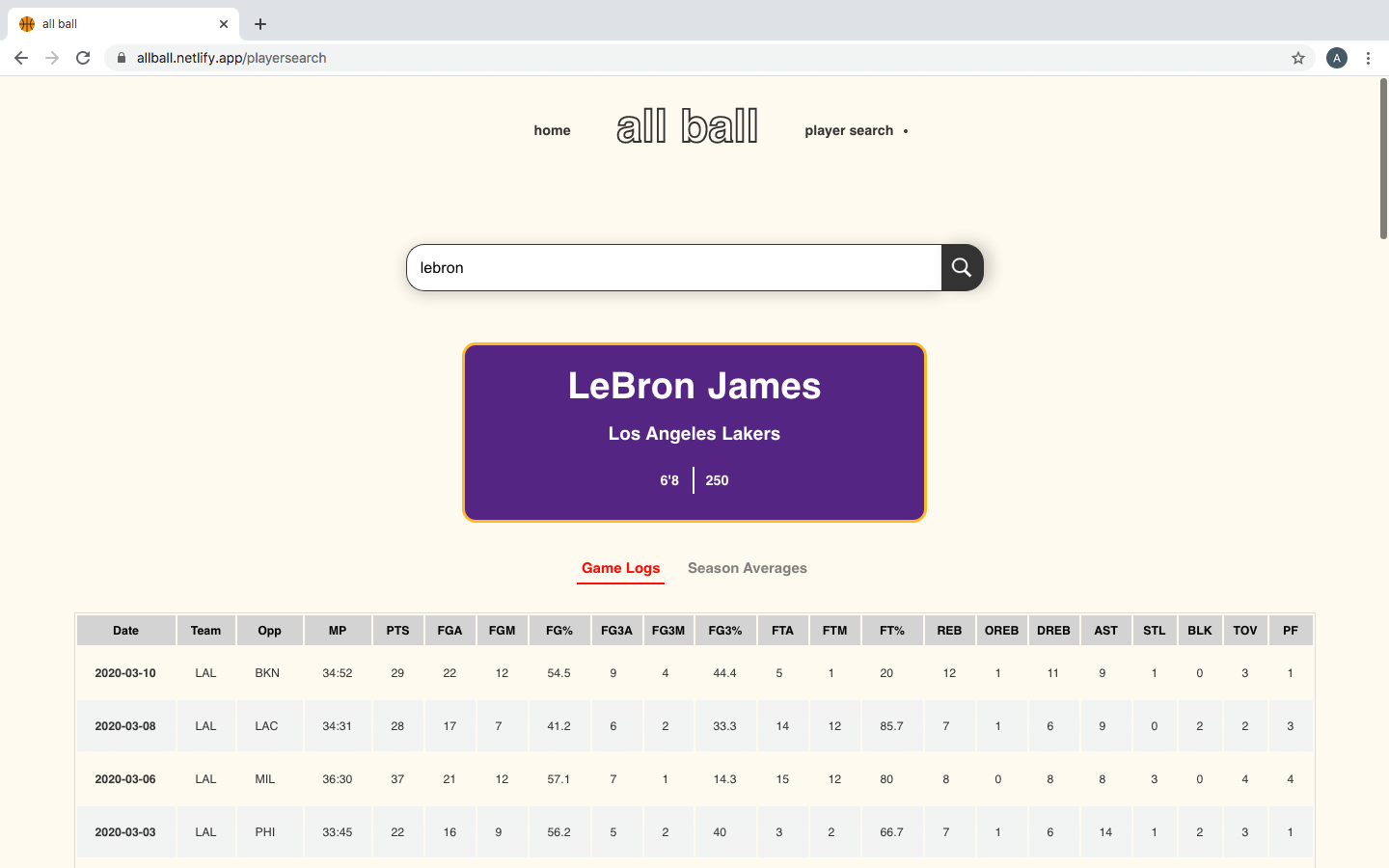This screenshot has height=868, width=1389.
Task: Click the PF column header
Action: pos(1291,631)
